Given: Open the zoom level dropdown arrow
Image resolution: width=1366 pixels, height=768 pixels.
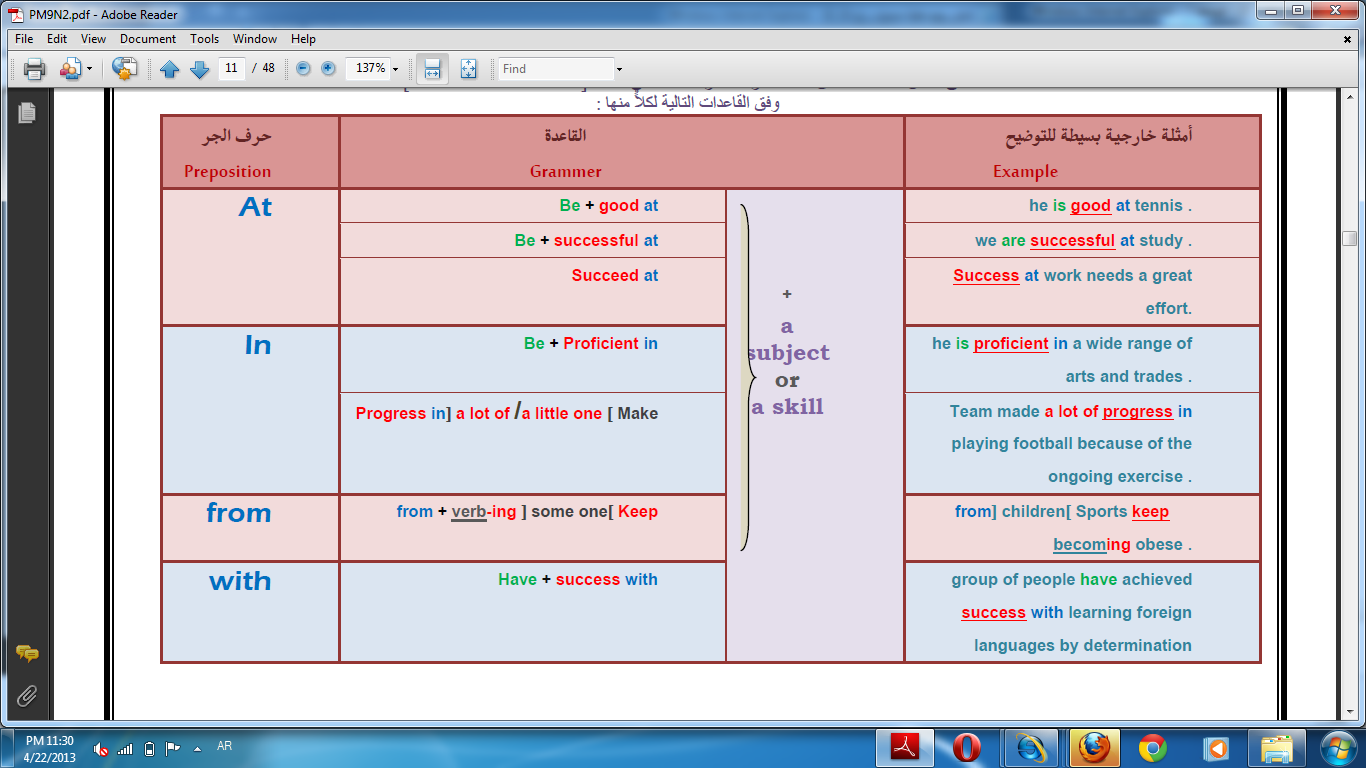Looking at the screenshot, I should 396,69.
